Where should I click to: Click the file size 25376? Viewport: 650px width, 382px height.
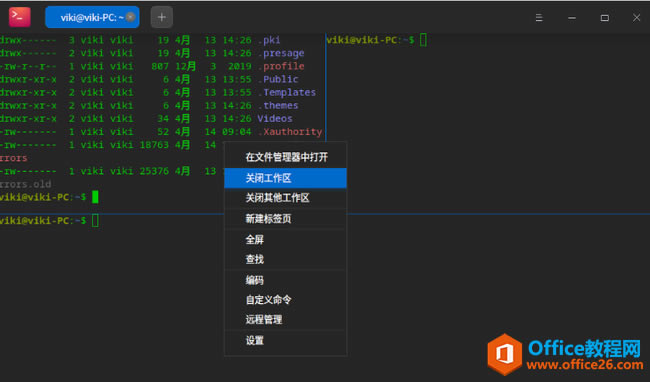click(154, 171)
